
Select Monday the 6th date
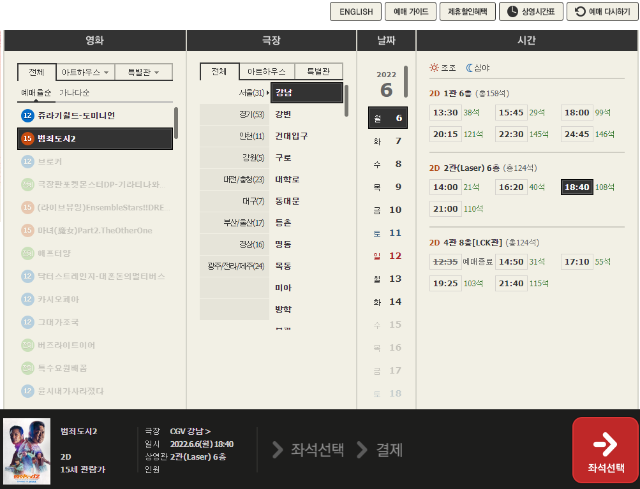(388, 118)
